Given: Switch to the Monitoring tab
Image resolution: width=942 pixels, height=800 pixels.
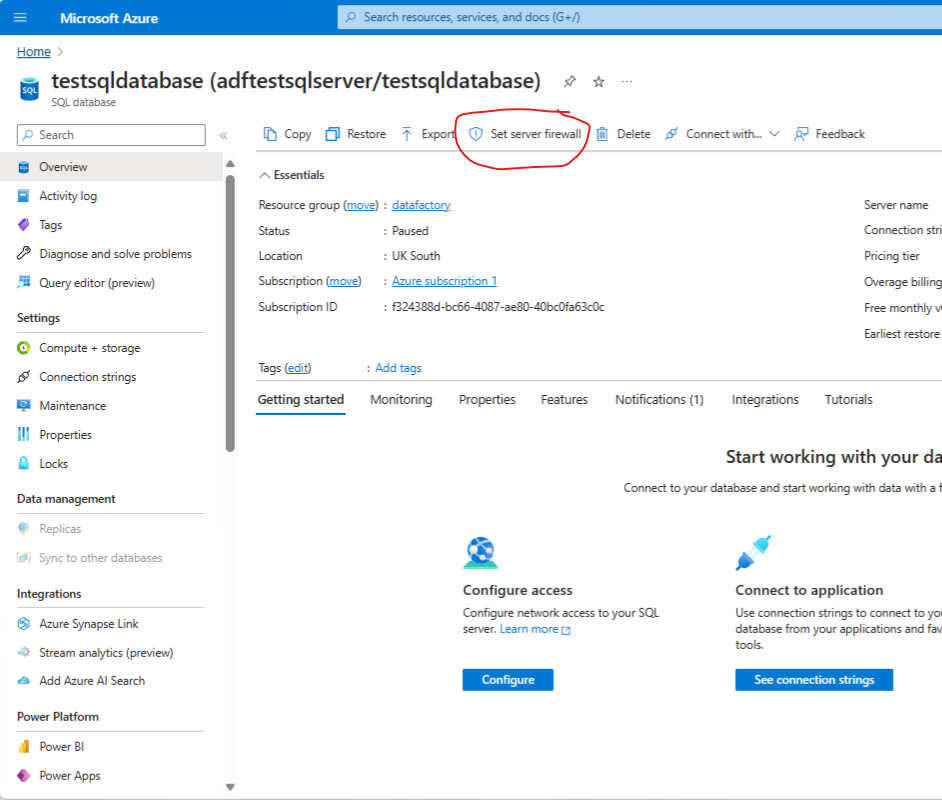Looking at the screenshot, I should tap(401, 399).
